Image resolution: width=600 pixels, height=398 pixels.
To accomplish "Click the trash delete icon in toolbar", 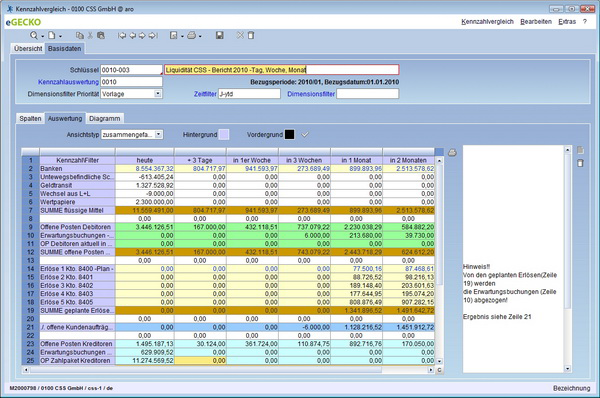I will pyautogui.click(x=251, y=35).
